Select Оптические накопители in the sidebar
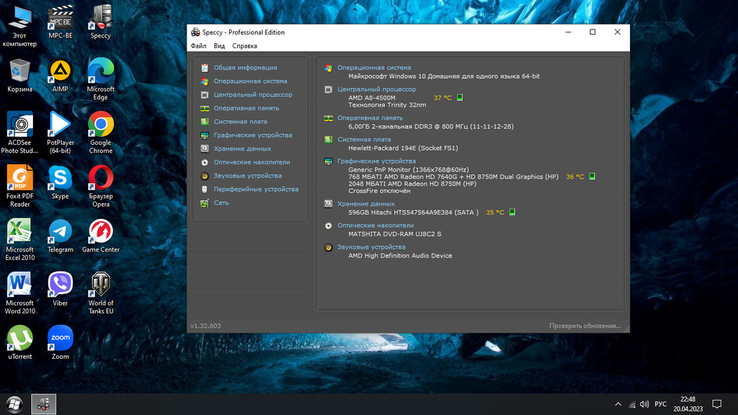Screen dimensions: 738x415 (252, 162)
